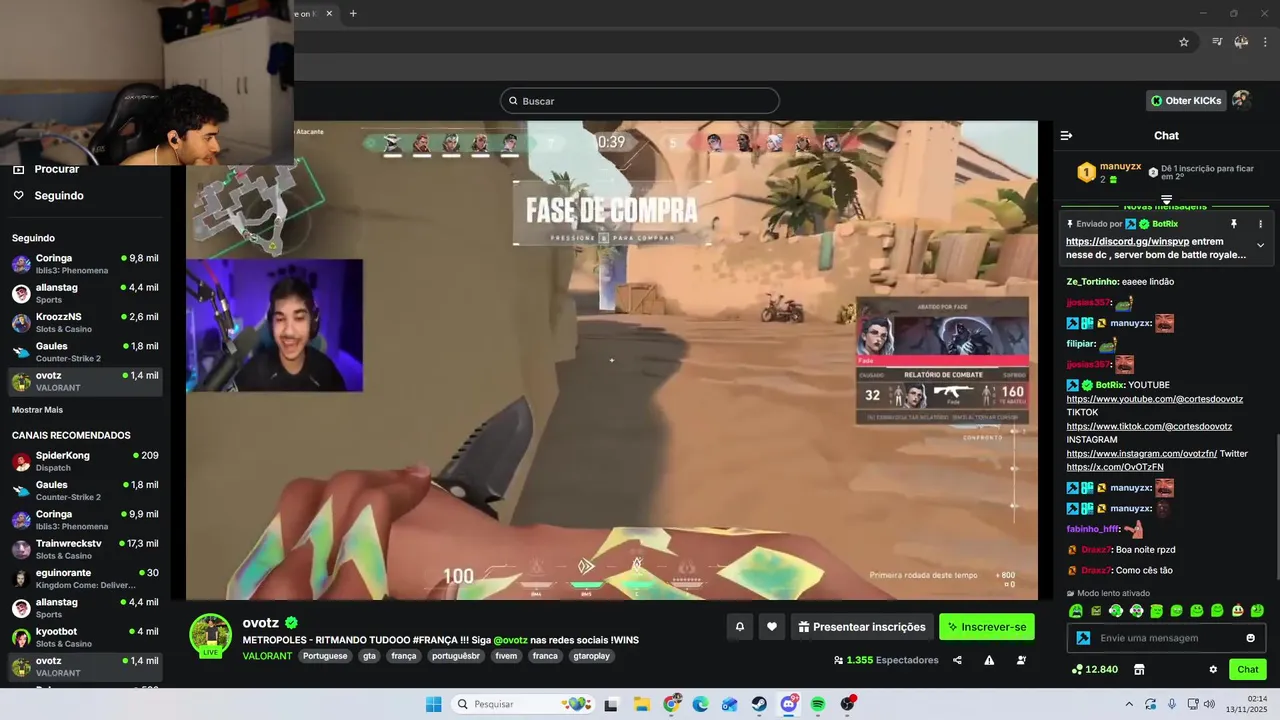The image size is (1280, 720).
Task: Open Windows Start menu
Action: pyautogui.click(x=433, y=704)
